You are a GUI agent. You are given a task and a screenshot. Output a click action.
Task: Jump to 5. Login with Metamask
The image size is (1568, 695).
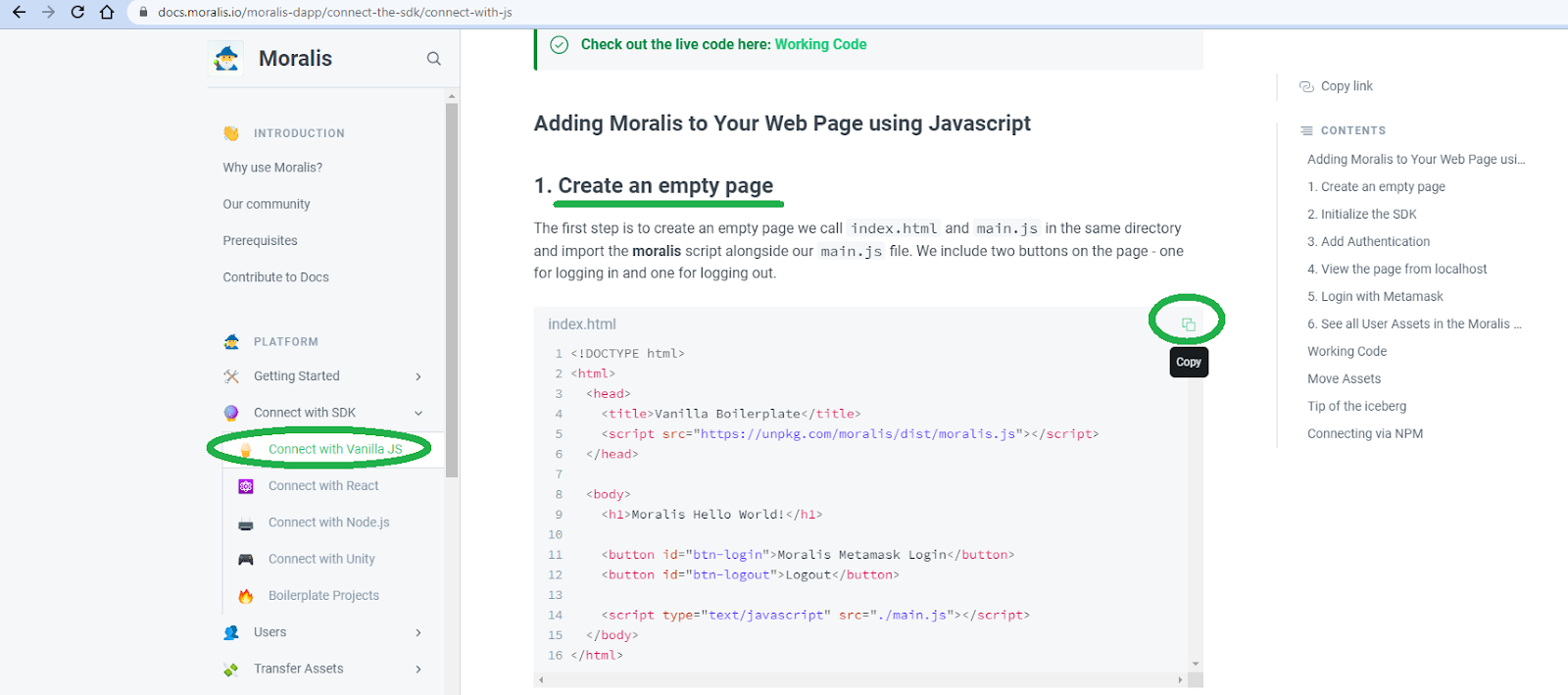pos(1375,296)
